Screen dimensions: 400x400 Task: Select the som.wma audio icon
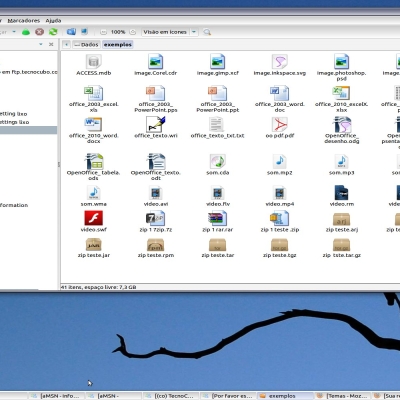[x=94, y=193]
